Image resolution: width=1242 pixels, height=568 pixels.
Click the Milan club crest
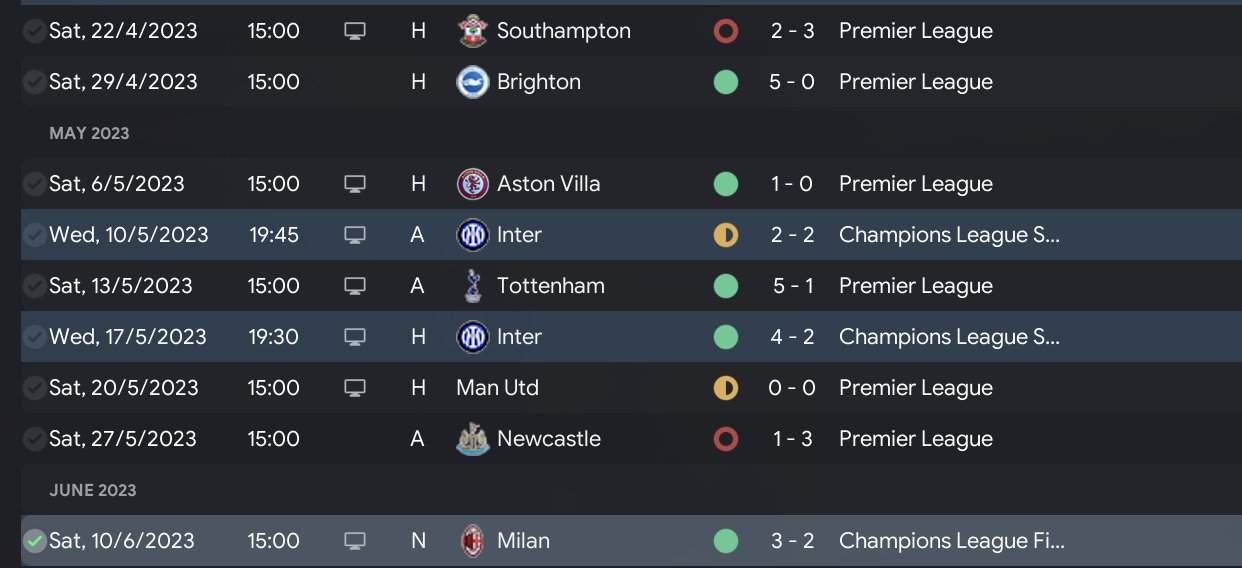[472, 541]
